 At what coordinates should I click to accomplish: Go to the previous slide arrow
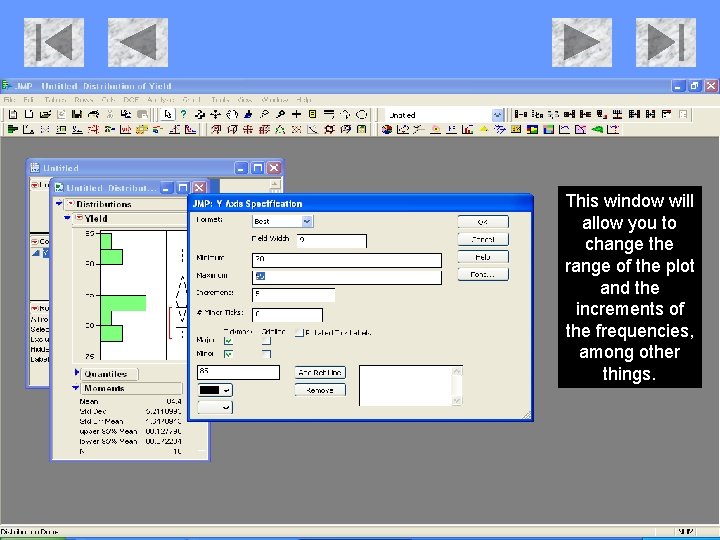[x=138, y=42]
